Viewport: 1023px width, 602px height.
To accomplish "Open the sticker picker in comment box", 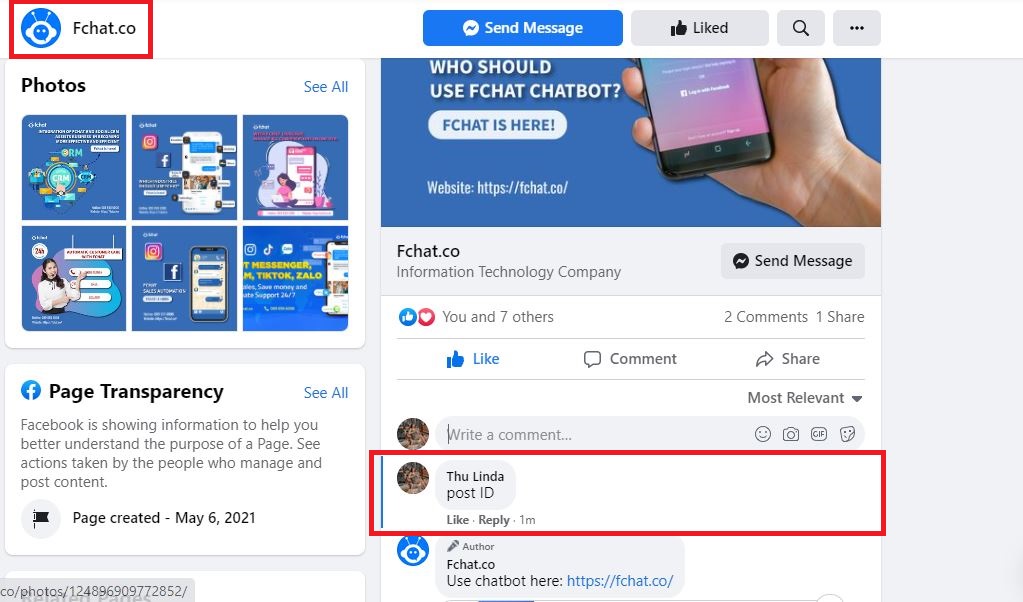I will [847, 434].
